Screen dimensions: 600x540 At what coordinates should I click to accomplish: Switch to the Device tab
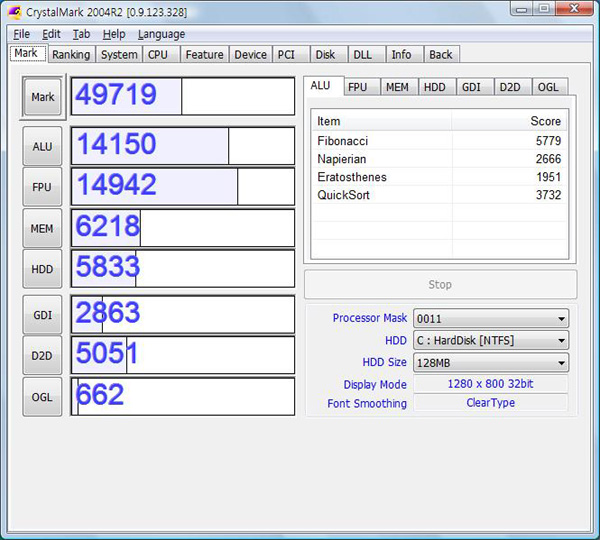pos(251,54)
